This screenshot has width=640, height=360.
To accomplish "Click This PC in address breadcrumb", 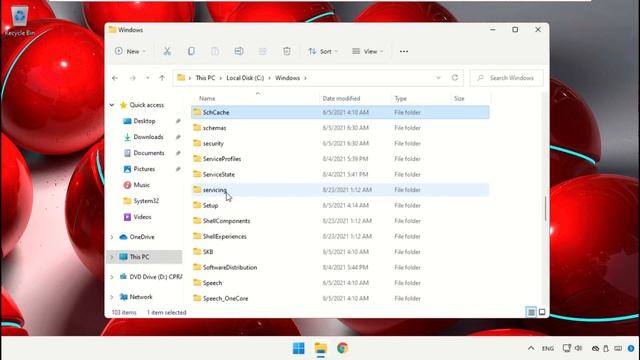I will (205, 78).
